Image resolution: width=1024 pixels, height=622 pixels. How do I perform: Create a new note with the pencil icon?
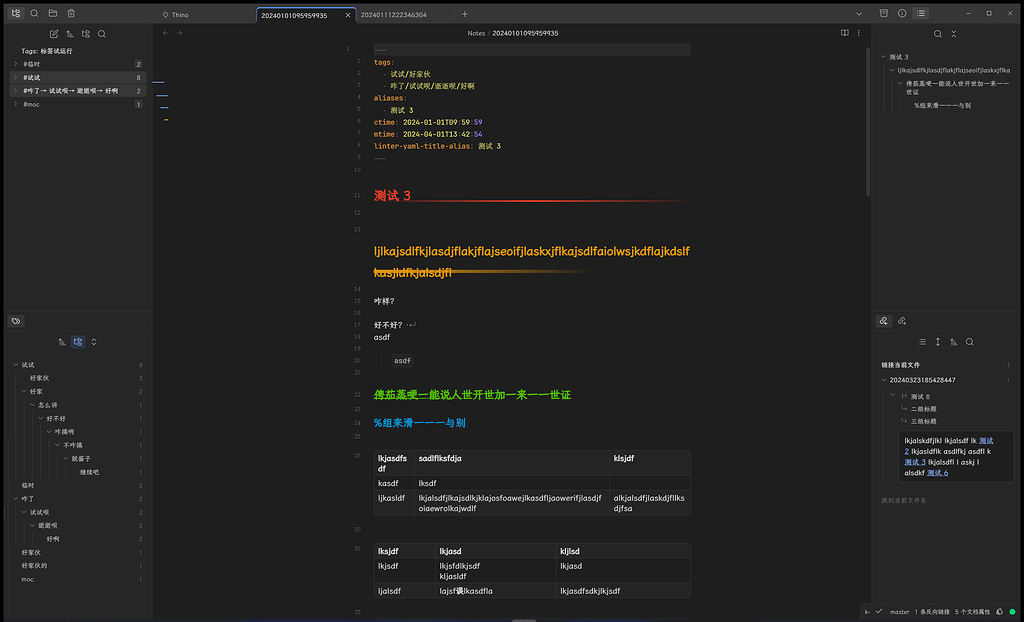pyautogui.click(x=54, y=33)
